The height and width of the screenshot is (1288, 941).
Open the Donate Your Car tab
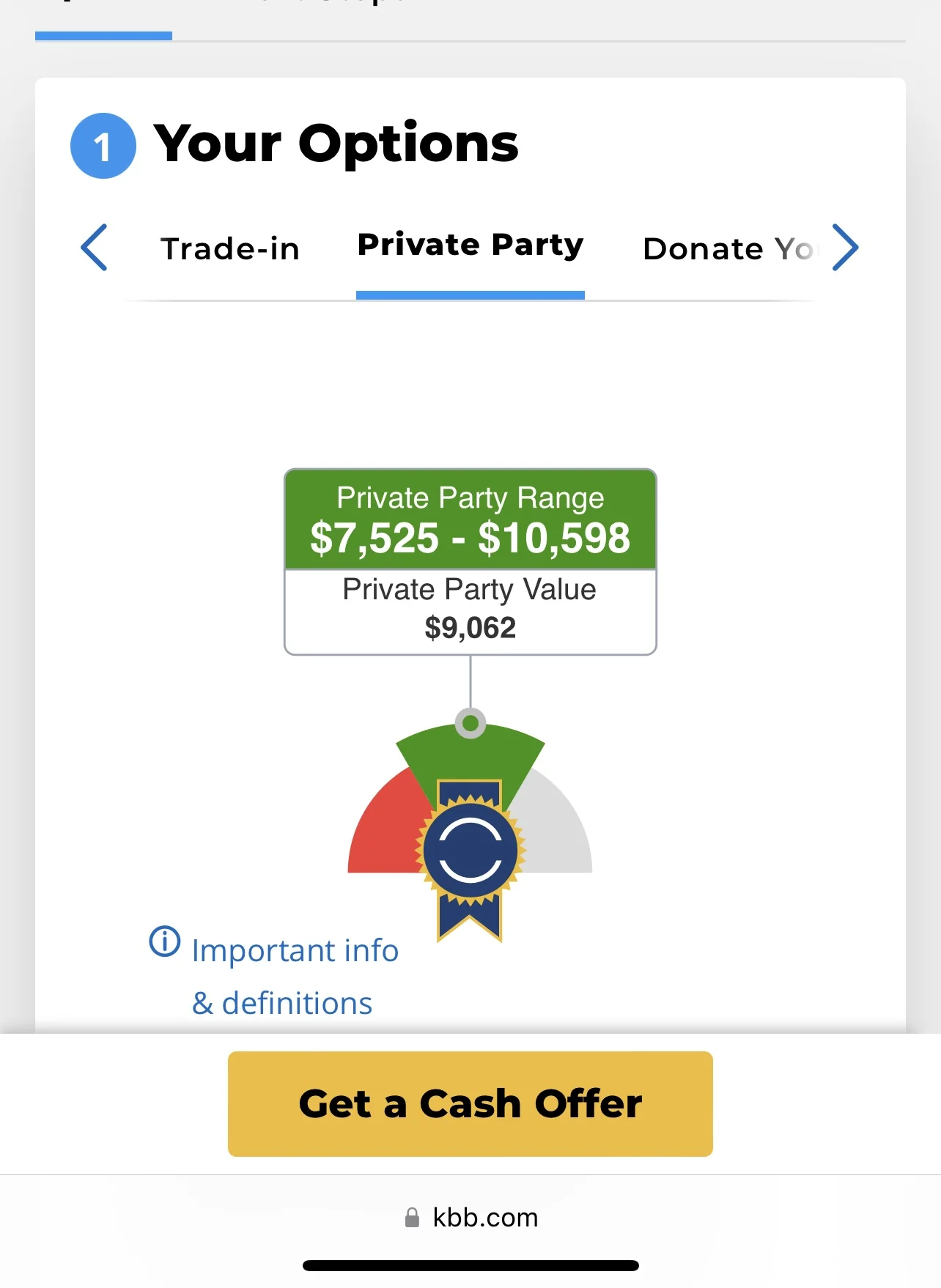pyautogui.click(x=727, y=249)
